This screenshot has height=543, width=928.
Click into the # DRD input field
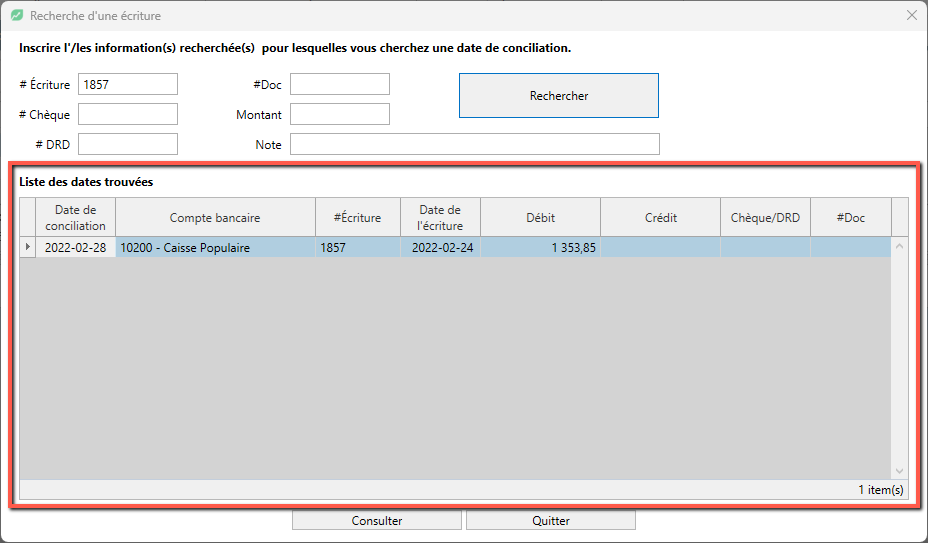128,144
